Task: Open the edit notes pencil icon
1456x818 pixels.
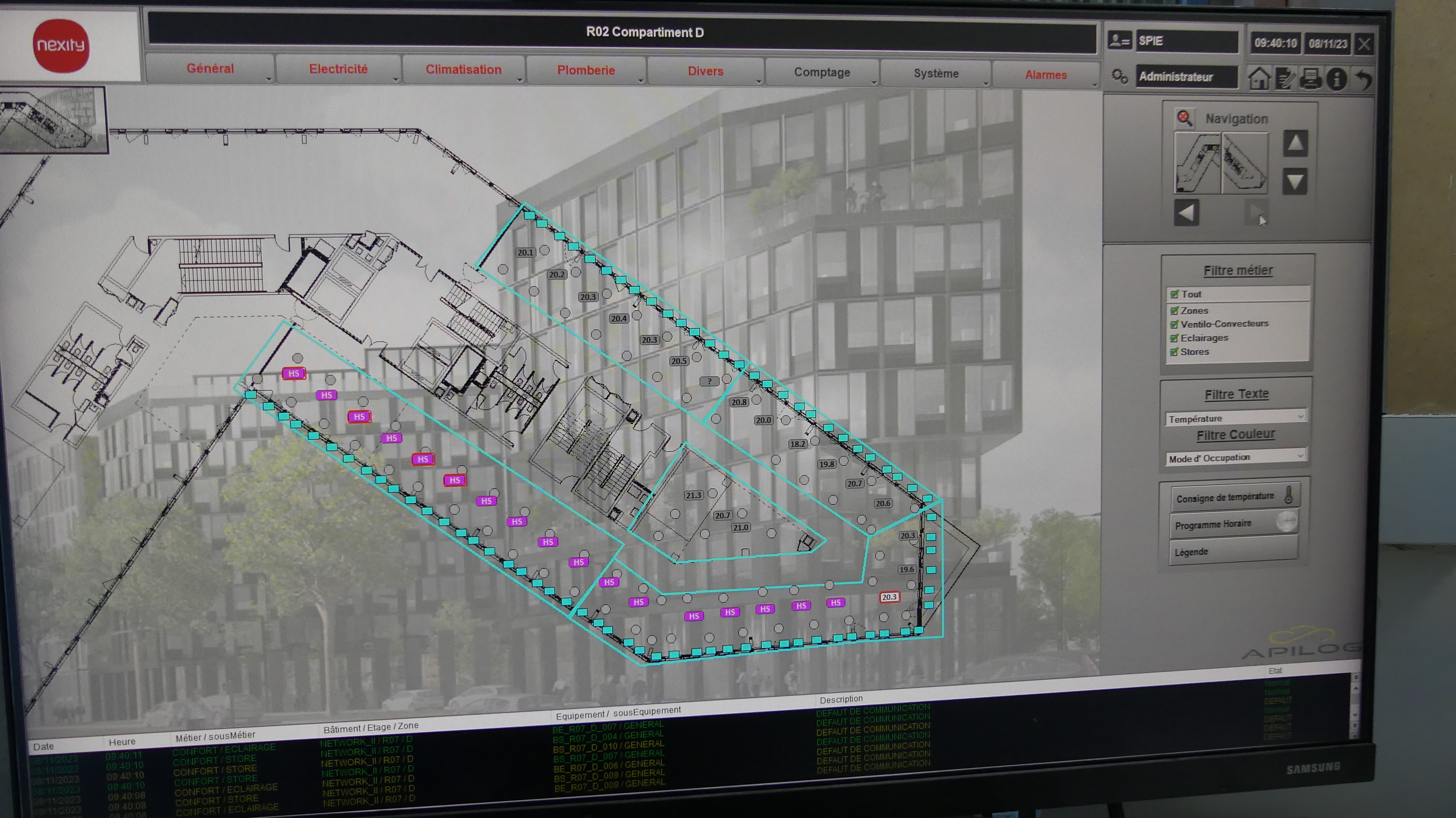Action: (x=1285, y=79)
